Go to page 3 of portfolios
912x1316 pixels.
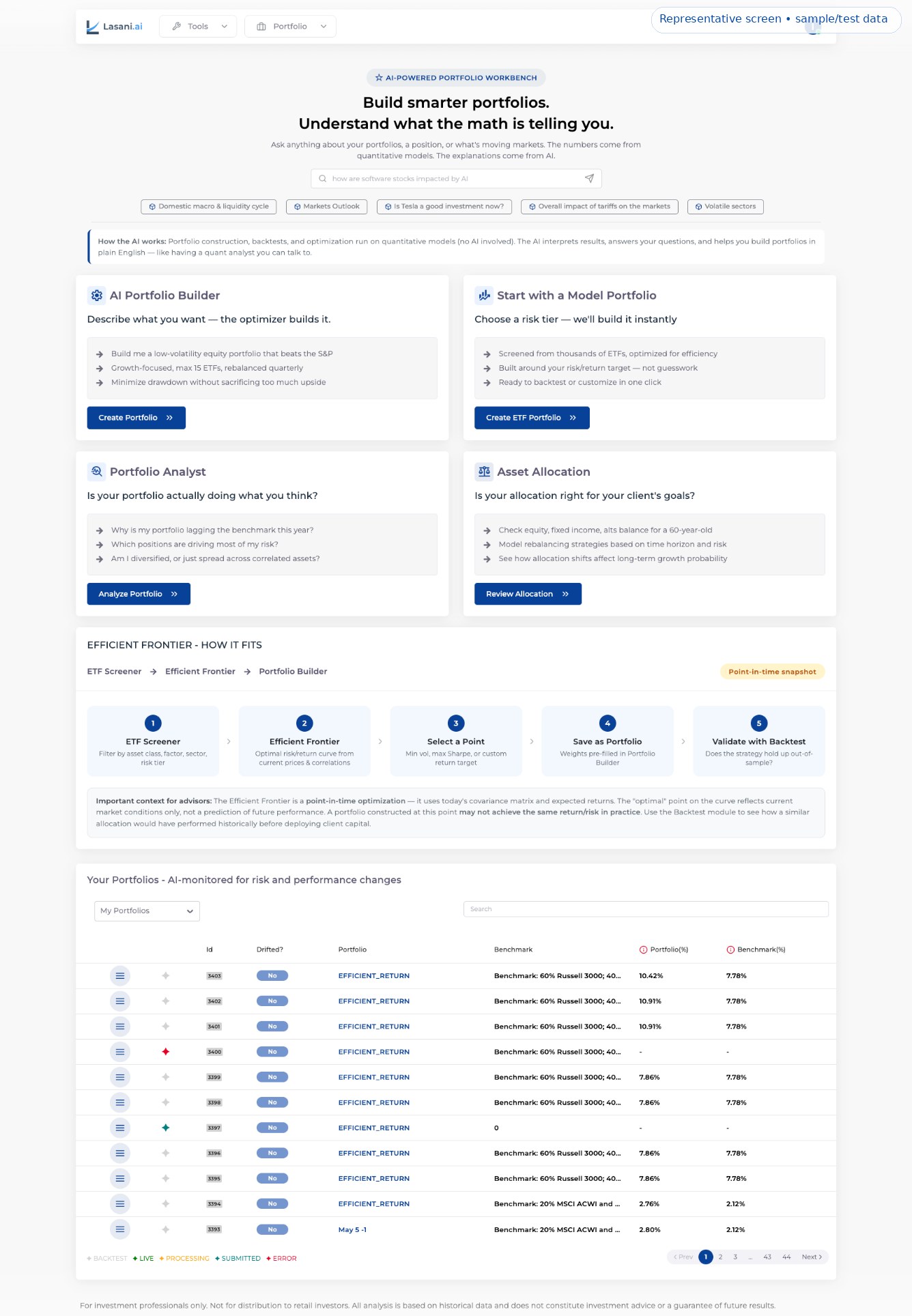pos(735,1257)
